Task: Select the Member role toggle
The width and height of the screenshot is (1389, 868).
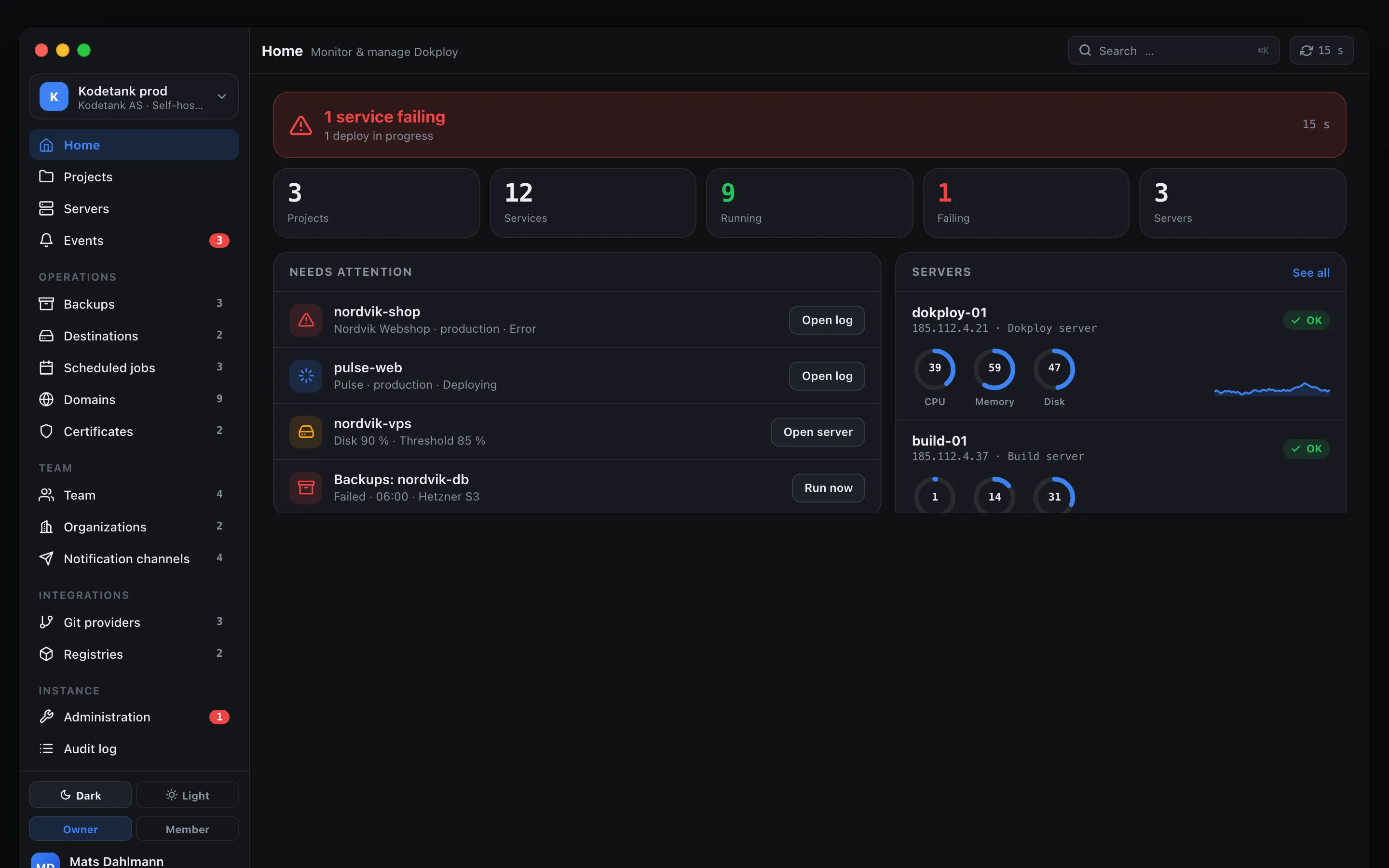Action: pos(188,829)
